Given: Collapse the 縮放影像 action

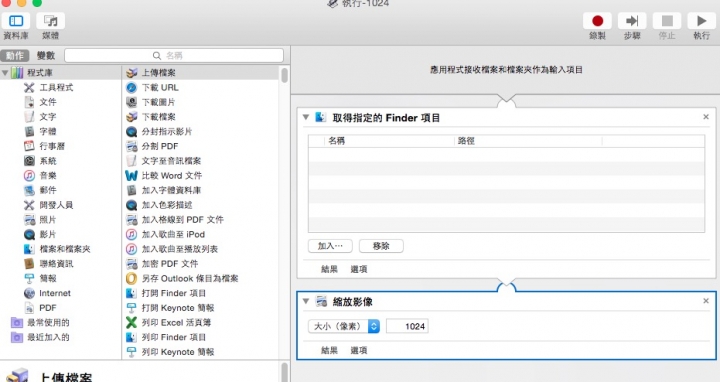Looking at the screenshot, I should (x=306, y=301).
